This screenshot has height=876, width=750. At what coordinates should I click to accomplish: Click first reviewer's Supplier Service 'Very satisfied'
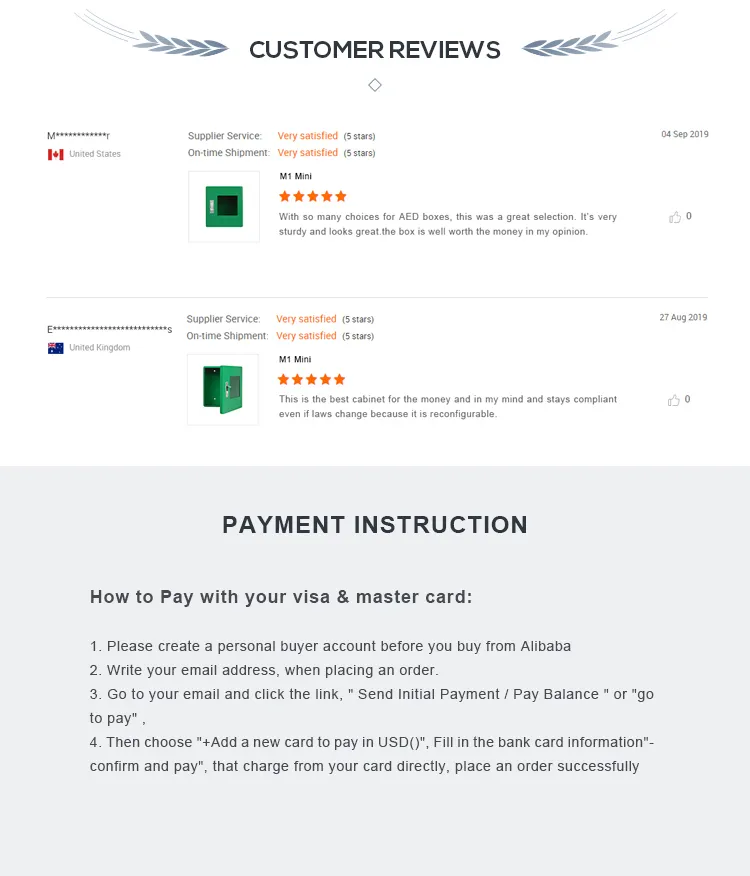coord(308,136)
